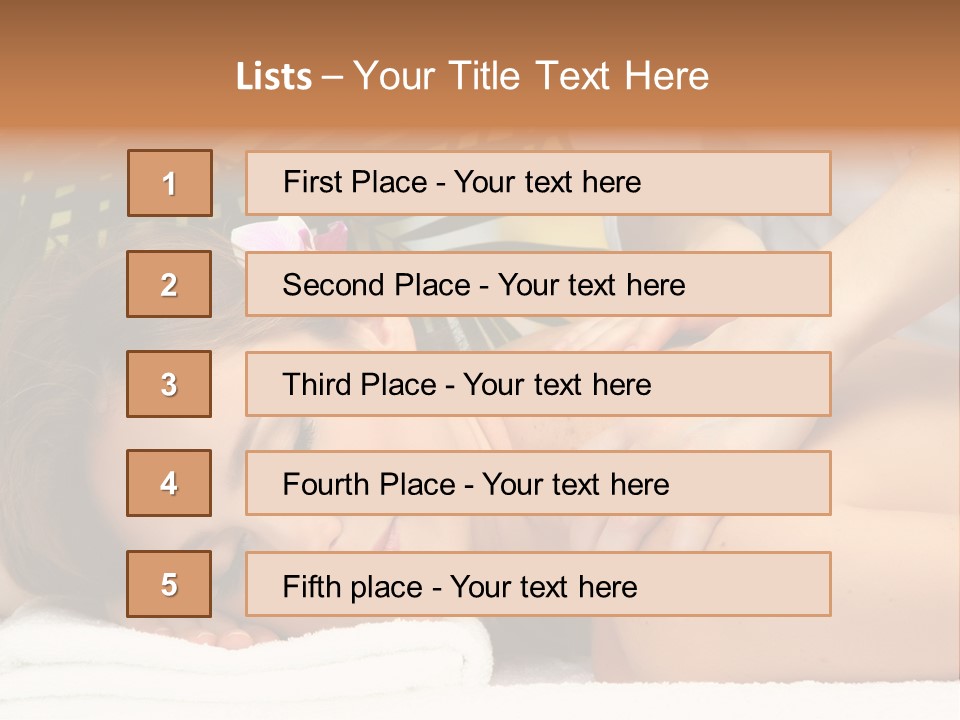
Task: Click the number 5 box
Action: click(169, 584)
